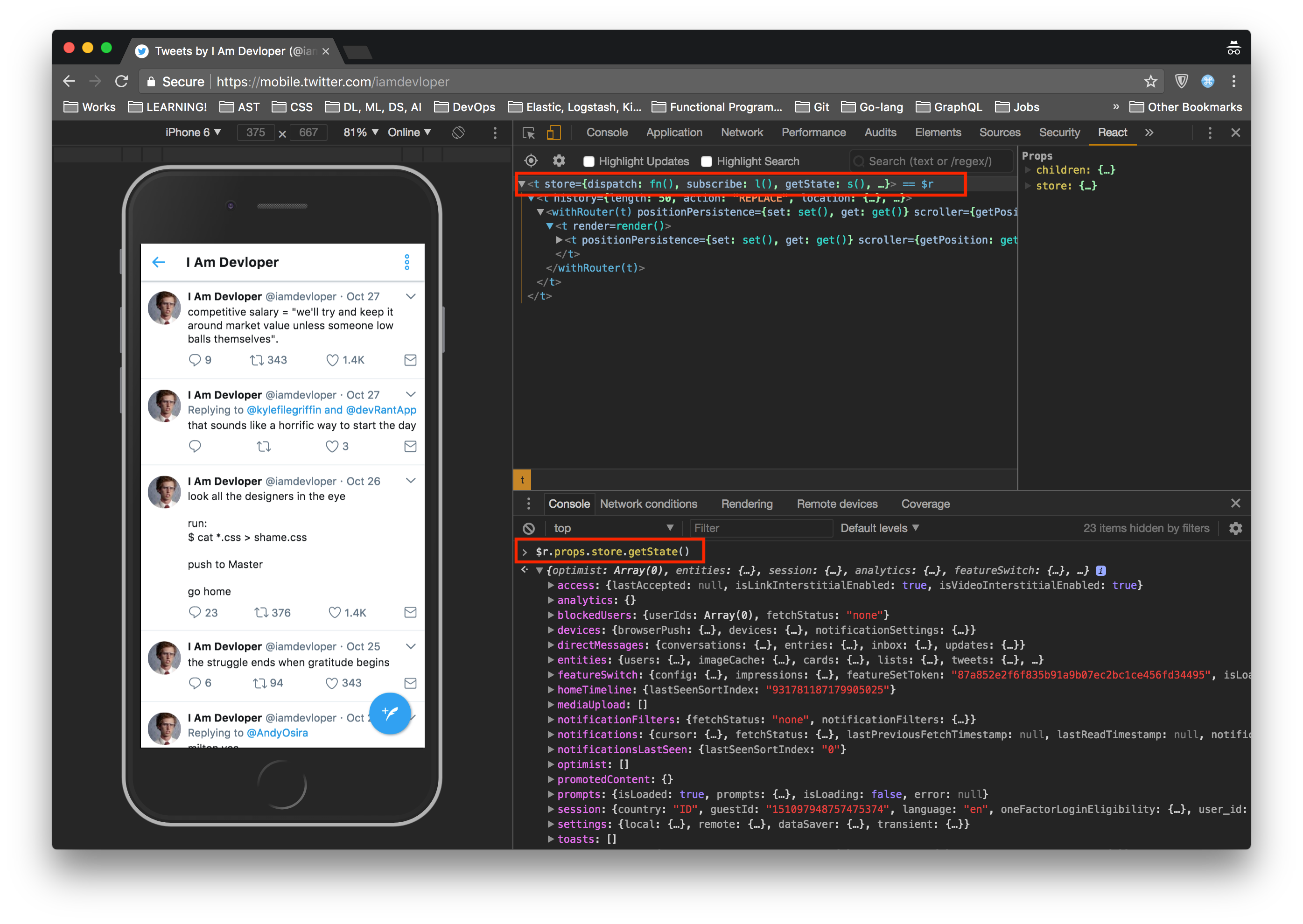The image size is (1303, 924).
Task: Expand the access state entry
Action: (550, 585)
